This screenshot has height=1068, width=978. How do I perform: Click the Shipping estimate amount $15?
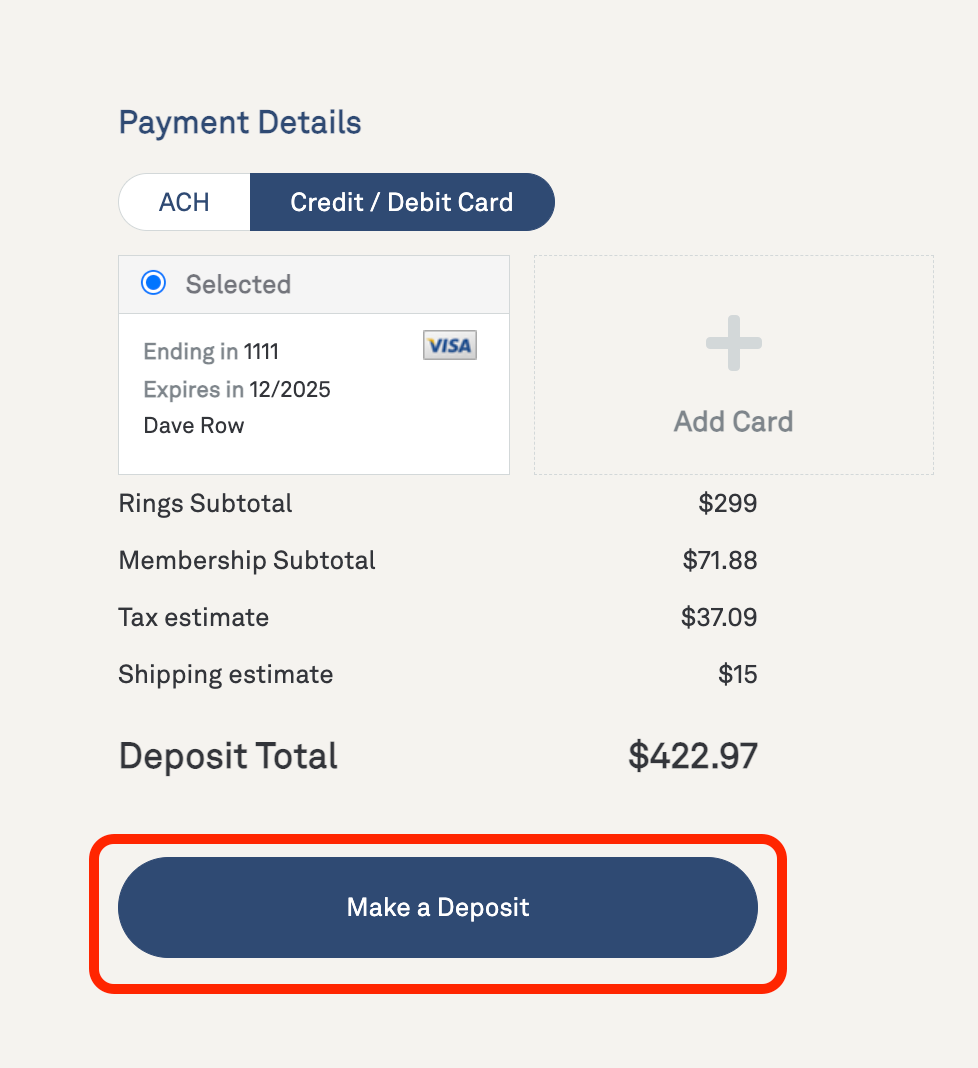(737, 674)
